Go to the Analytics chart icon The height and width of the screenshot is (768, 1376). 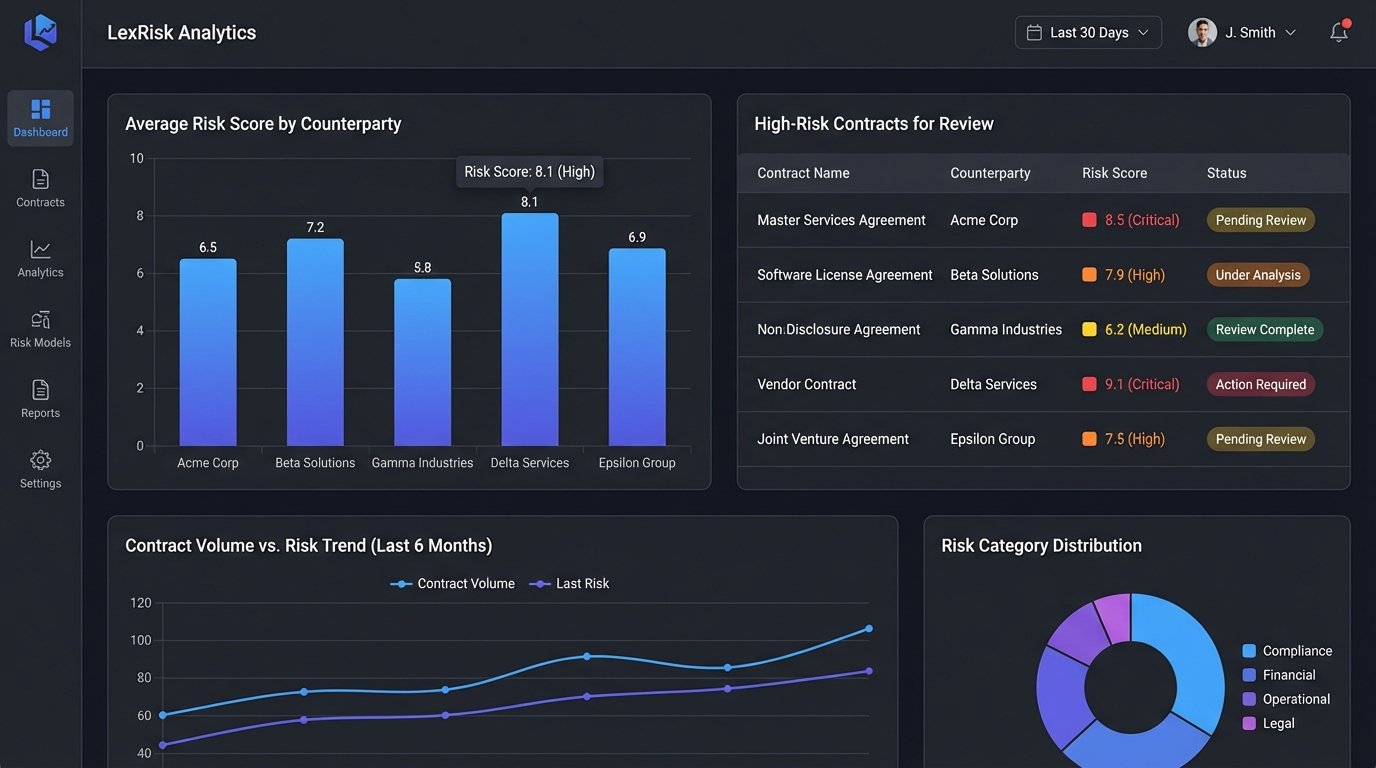click(40, 250)
